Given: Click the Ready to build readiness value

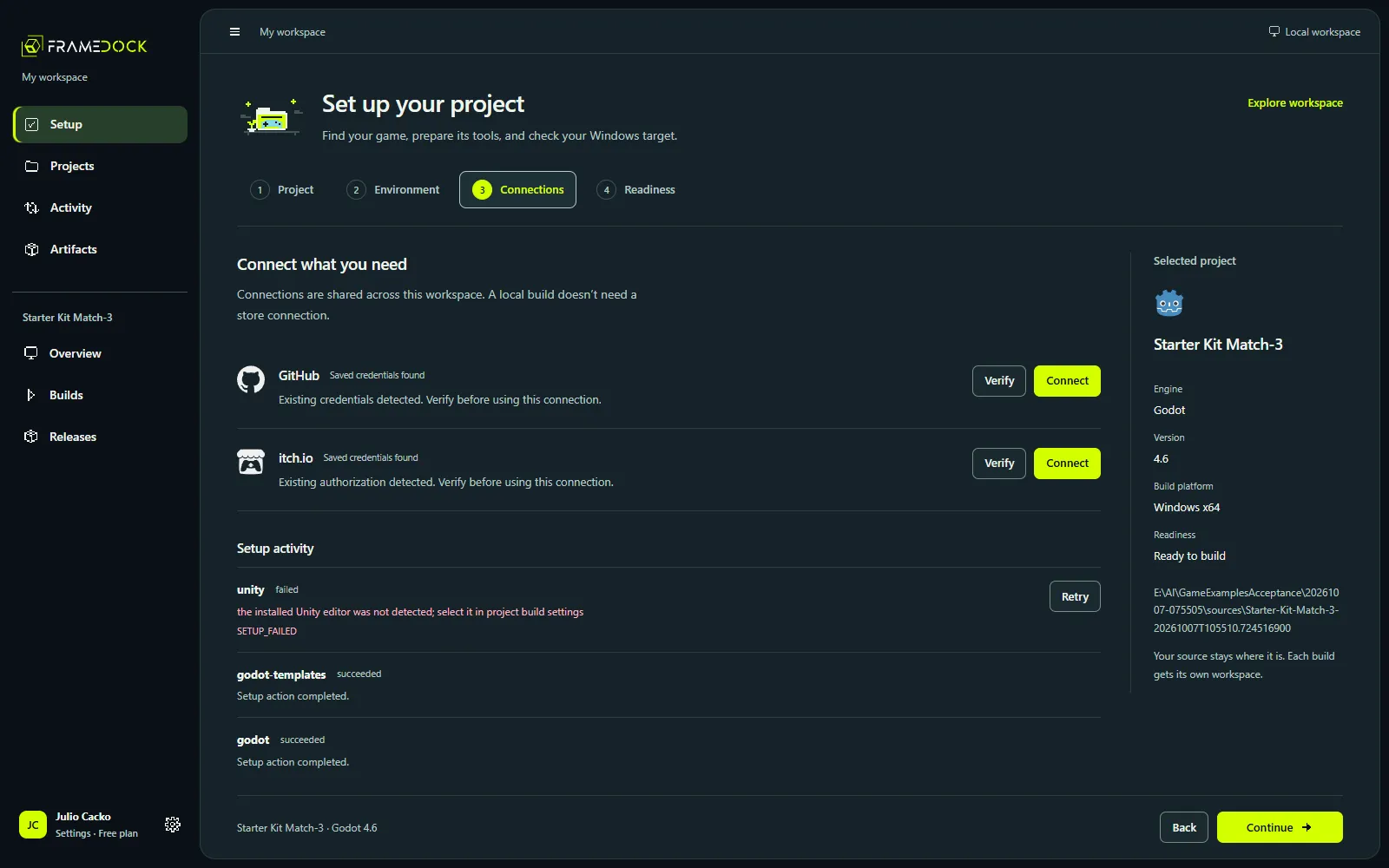Looking at the screenshot, I should (x=1189, y=556).
